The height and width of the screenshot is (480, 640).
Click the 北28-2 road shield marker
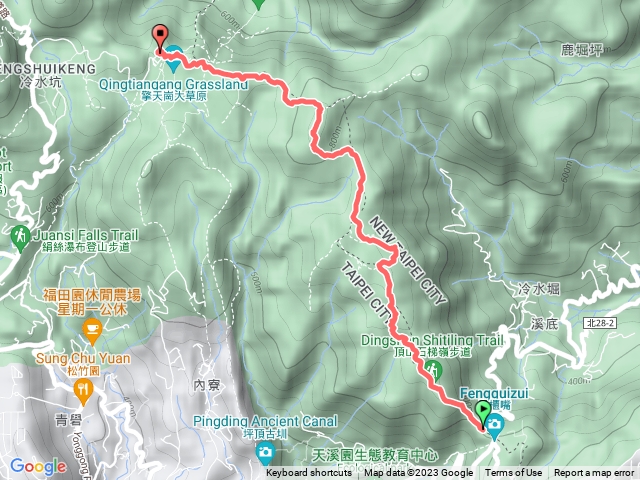599,323
